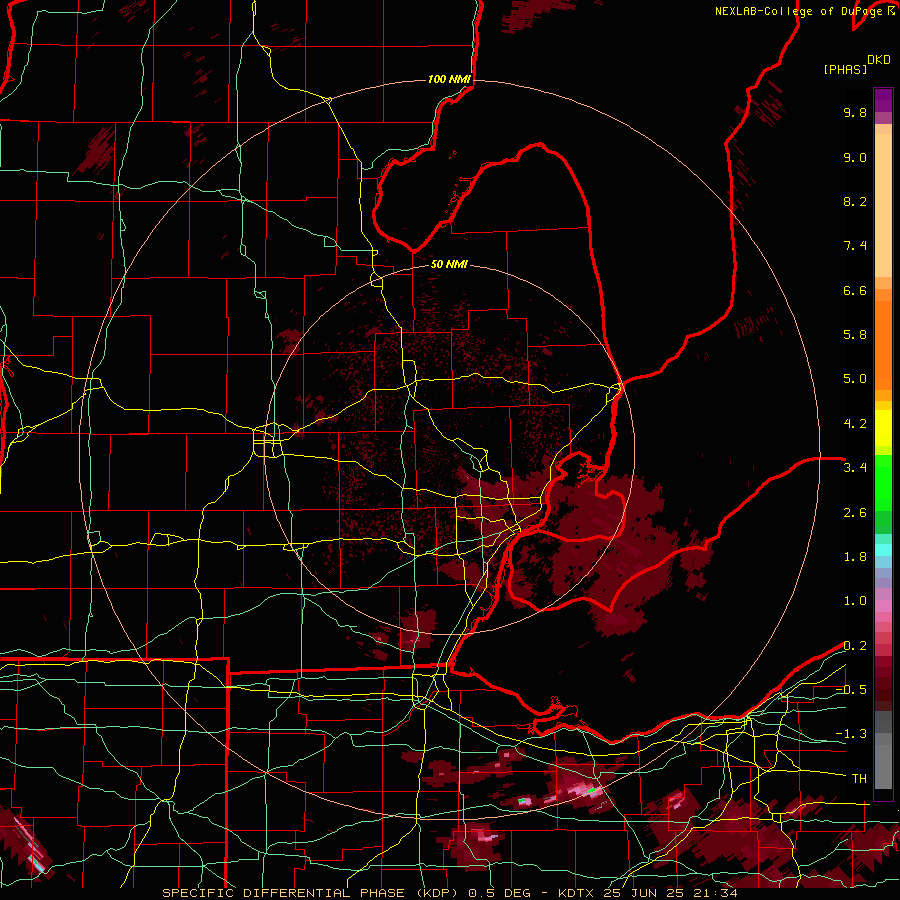Click the [PHAS] units label
Screen dimensions: 900x900
tap(845, 69)
